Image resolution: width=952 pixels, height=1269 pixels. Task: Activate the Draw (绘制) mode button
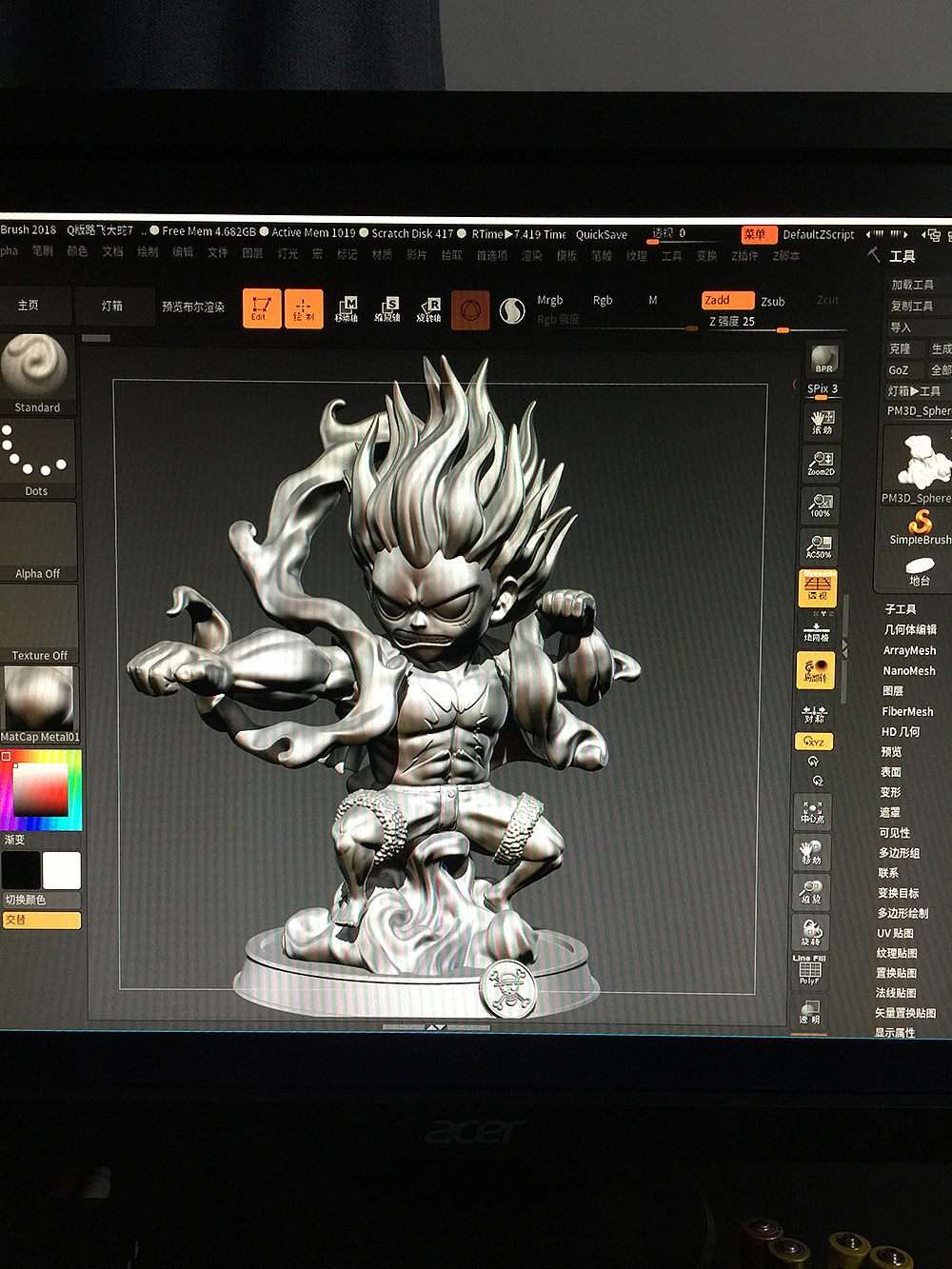304,308
